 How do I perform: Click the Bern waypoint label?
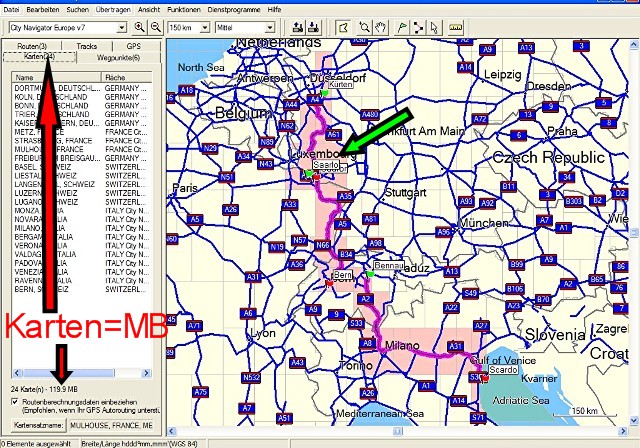tap(342, 275)
